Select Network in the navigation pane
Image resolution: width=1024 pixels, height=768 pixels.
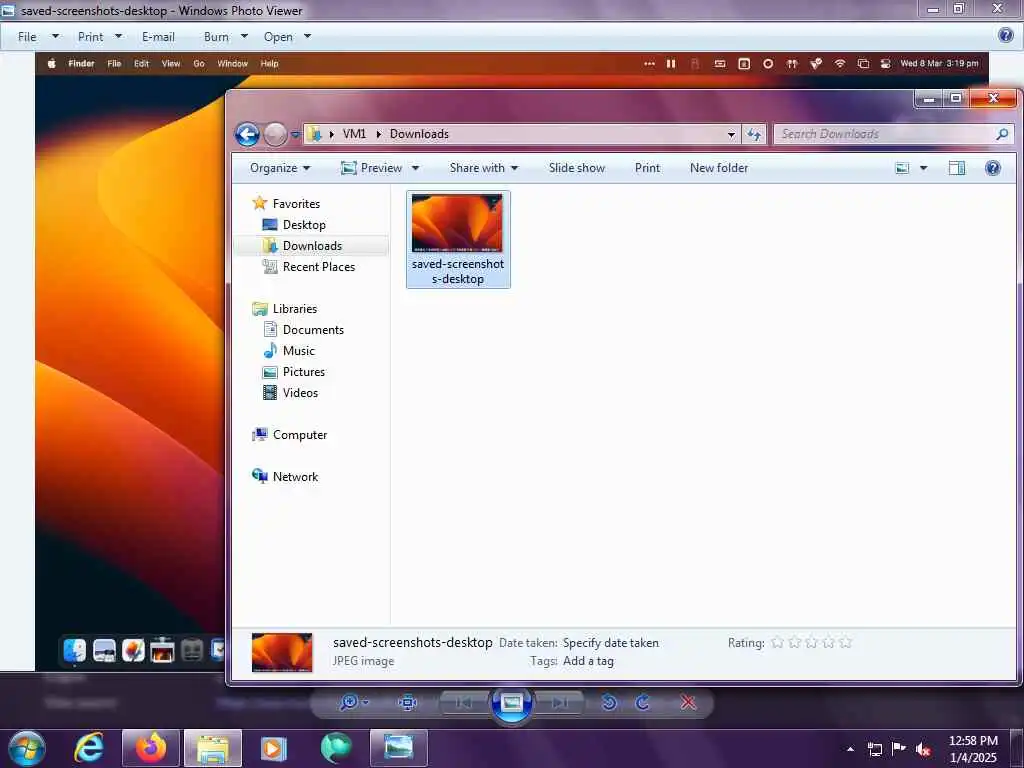point(295,477)
